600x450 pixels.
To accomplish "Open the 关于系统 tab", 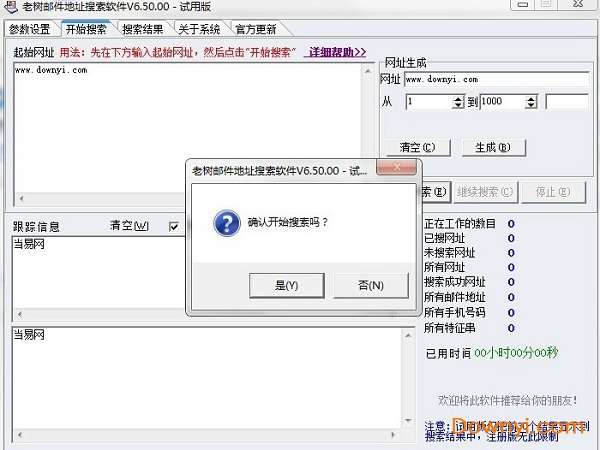I will (x=199, y=29).
